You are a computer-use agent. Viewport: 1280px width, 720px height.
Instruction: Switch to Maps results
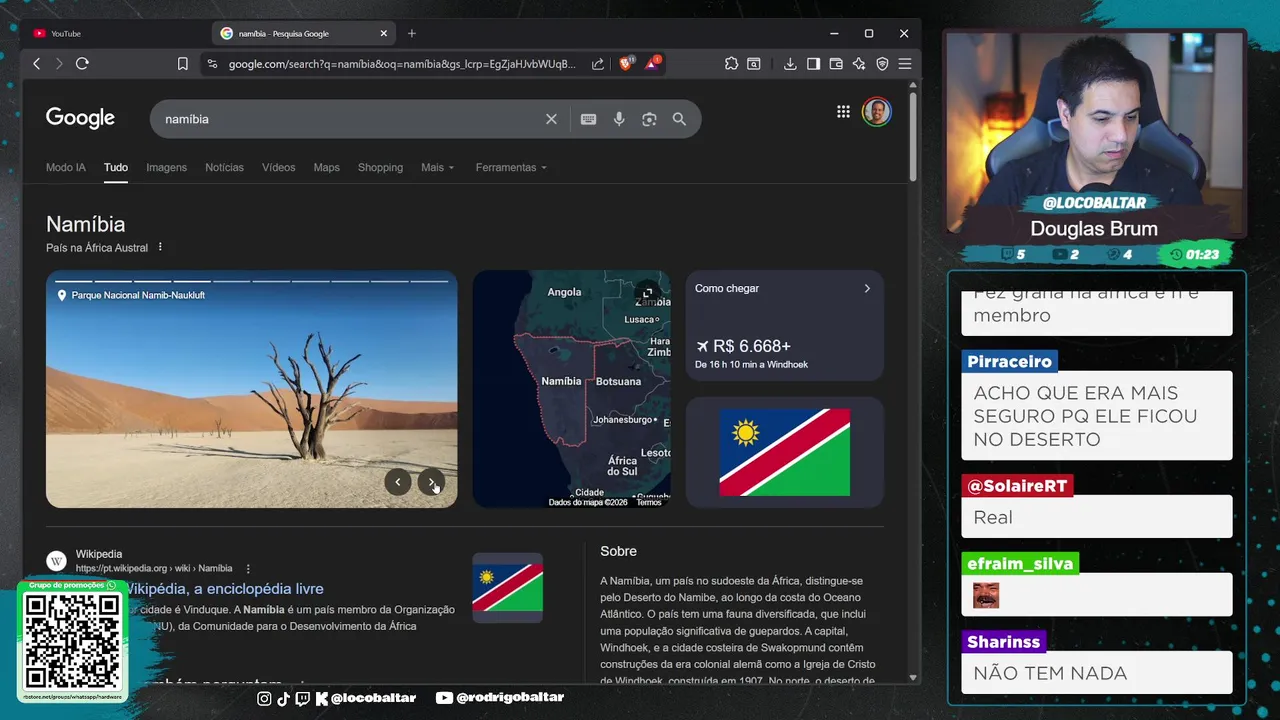tap(326, 167)
